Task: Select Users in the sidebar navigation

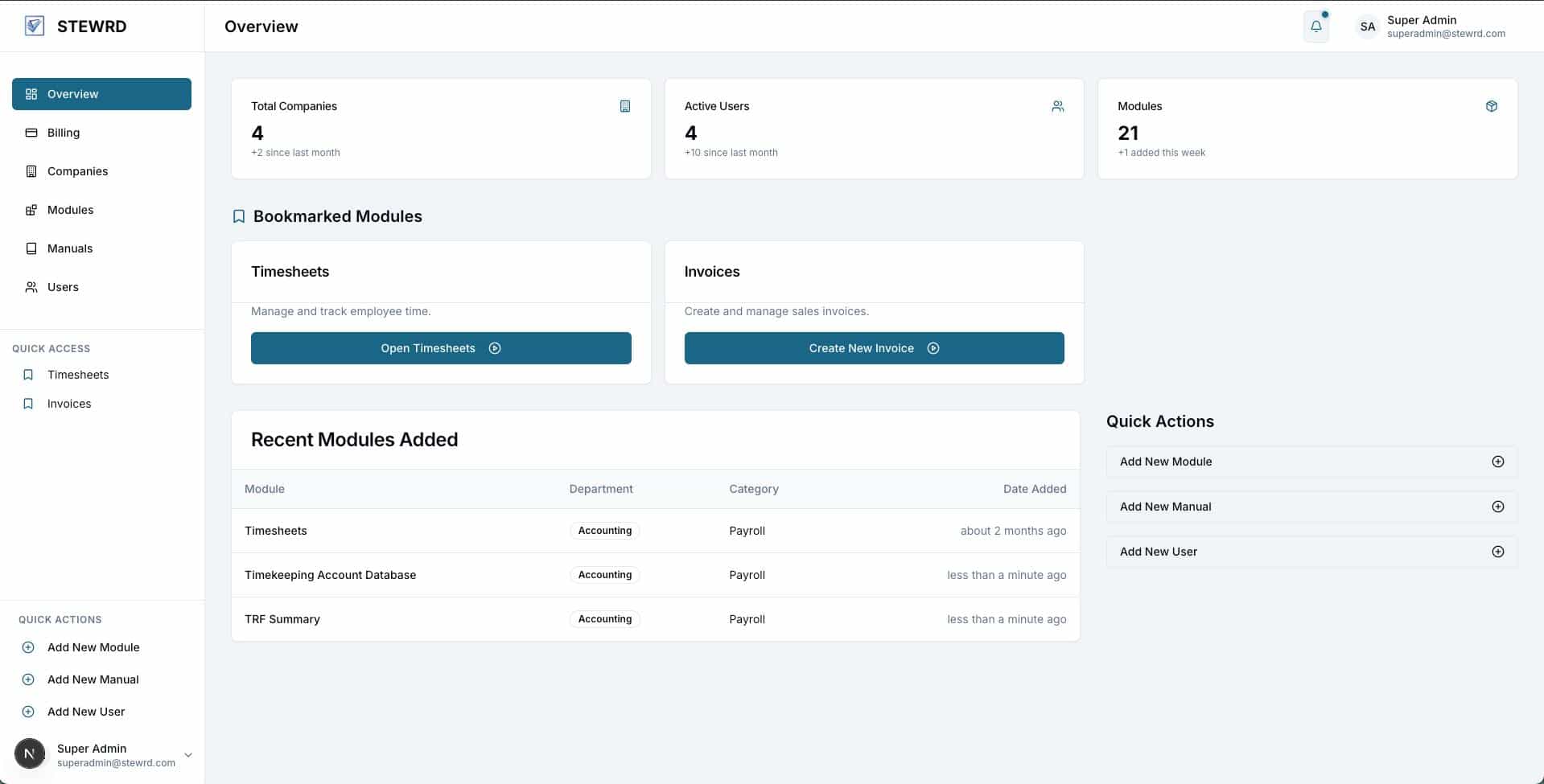Action: coord(63,287)
